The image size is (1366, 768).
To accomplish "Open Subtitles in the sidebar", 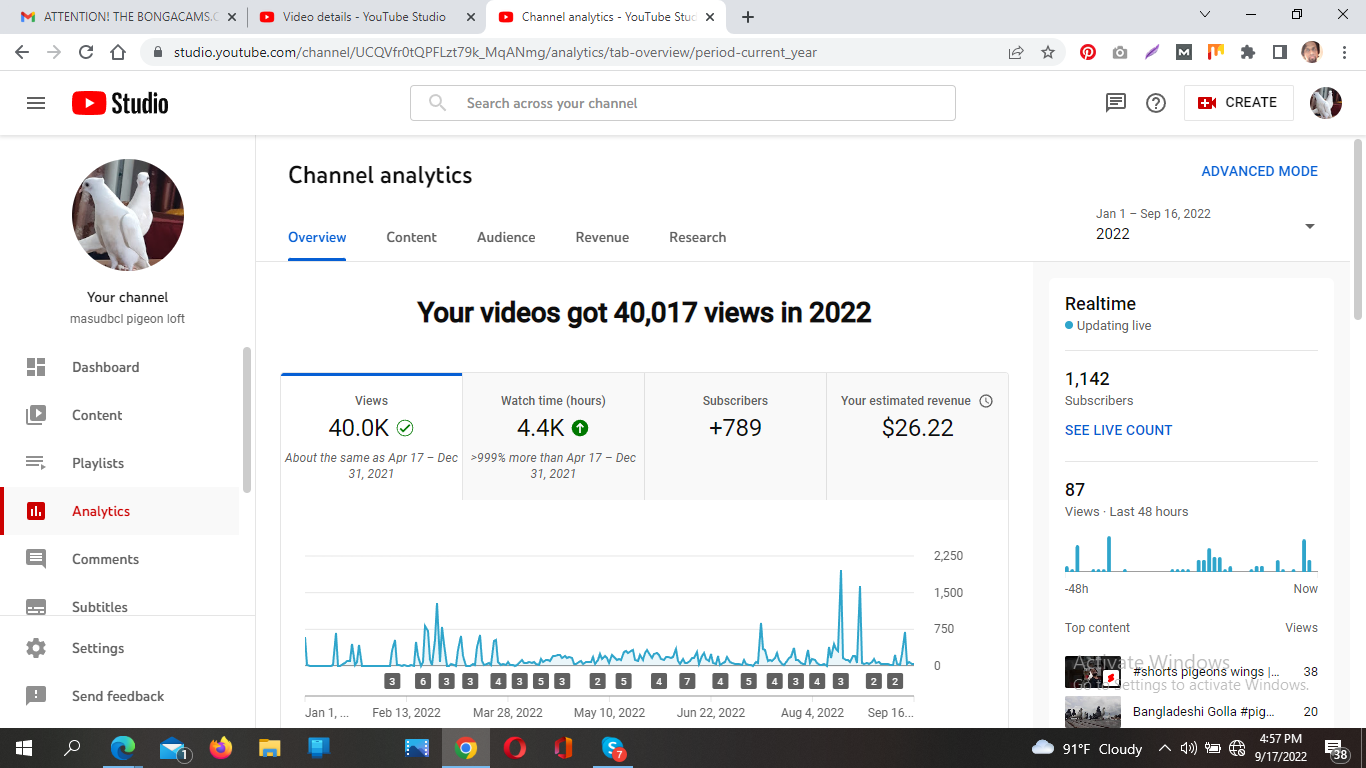I will [x=120, y=606].
